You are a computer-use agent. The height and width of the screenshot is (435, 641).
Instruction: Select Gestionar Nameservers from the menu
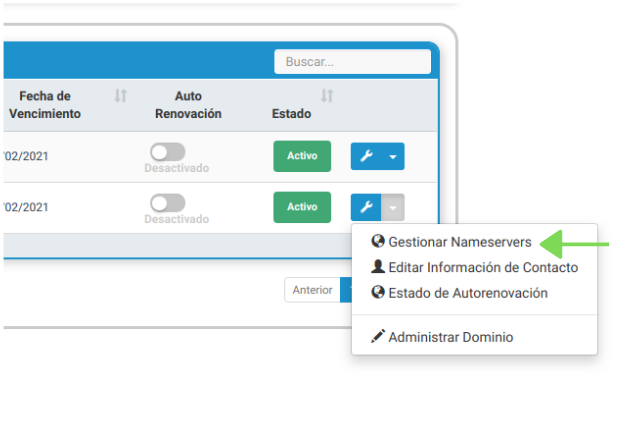click(x=459, y=242)
